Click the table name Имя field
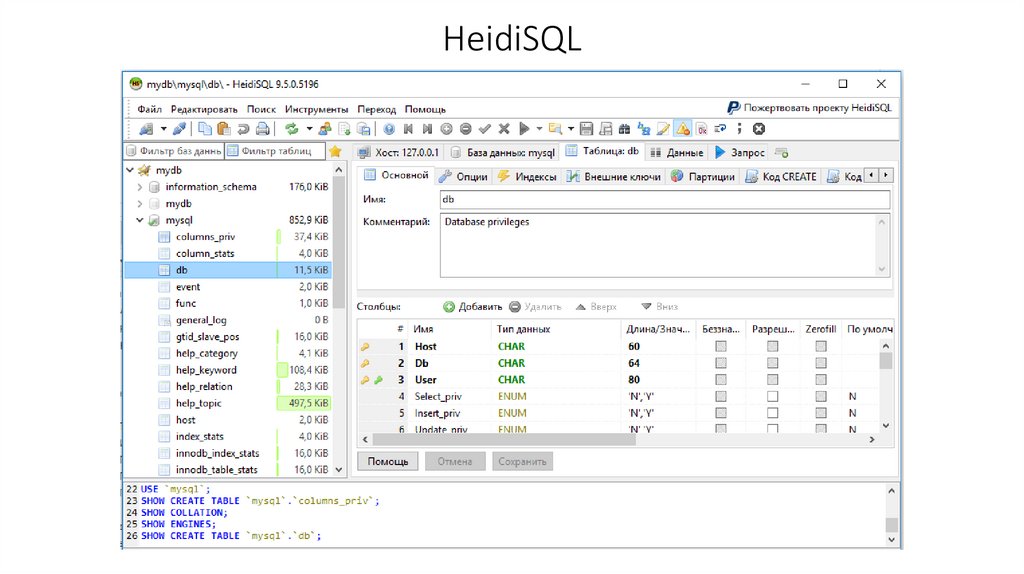 click(x=665, y=199)
